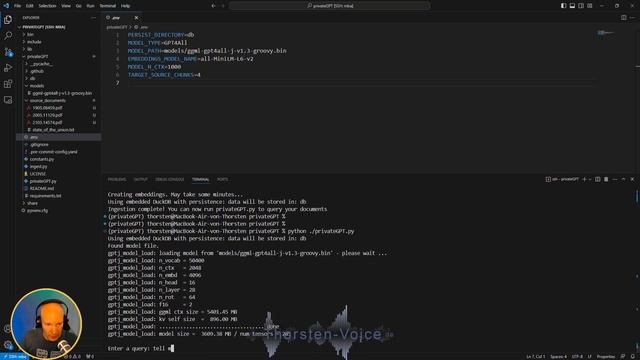
Task: Expand the __pycache__ folder
Action: coord(41,64)
